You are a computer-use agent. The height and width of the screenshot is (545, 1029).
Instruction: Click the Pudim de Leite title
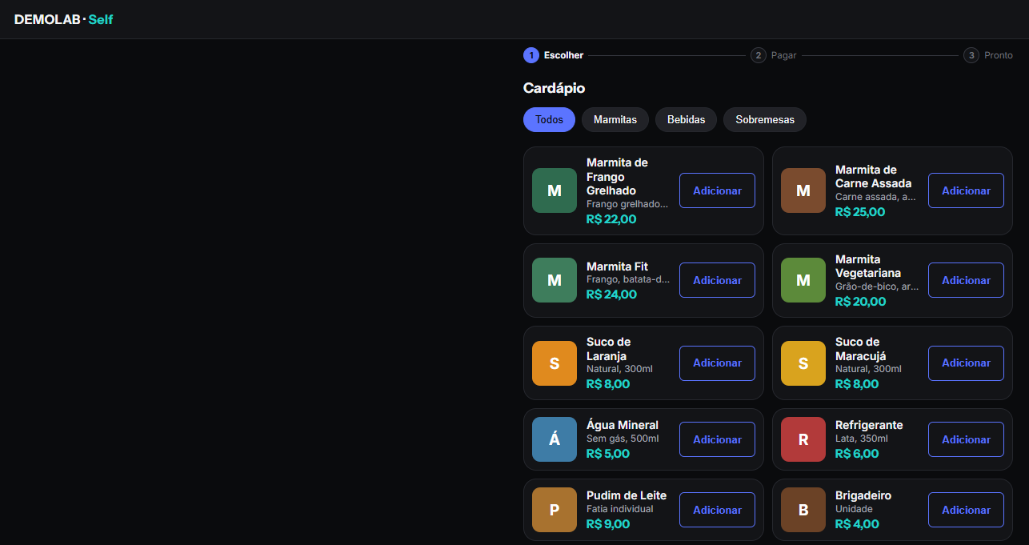click(626, 495)
